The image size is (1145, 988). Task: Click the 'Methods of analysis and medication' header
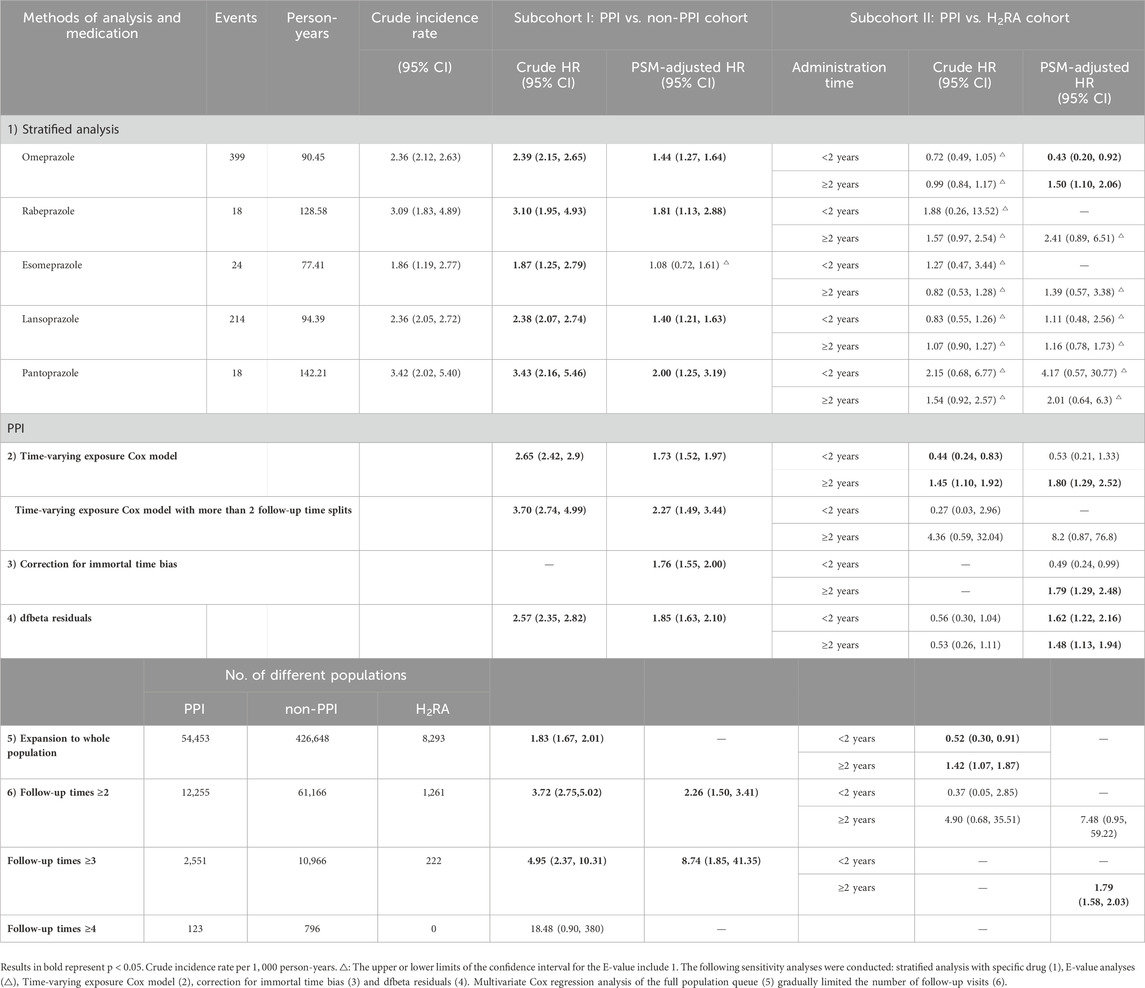(90, 27)
